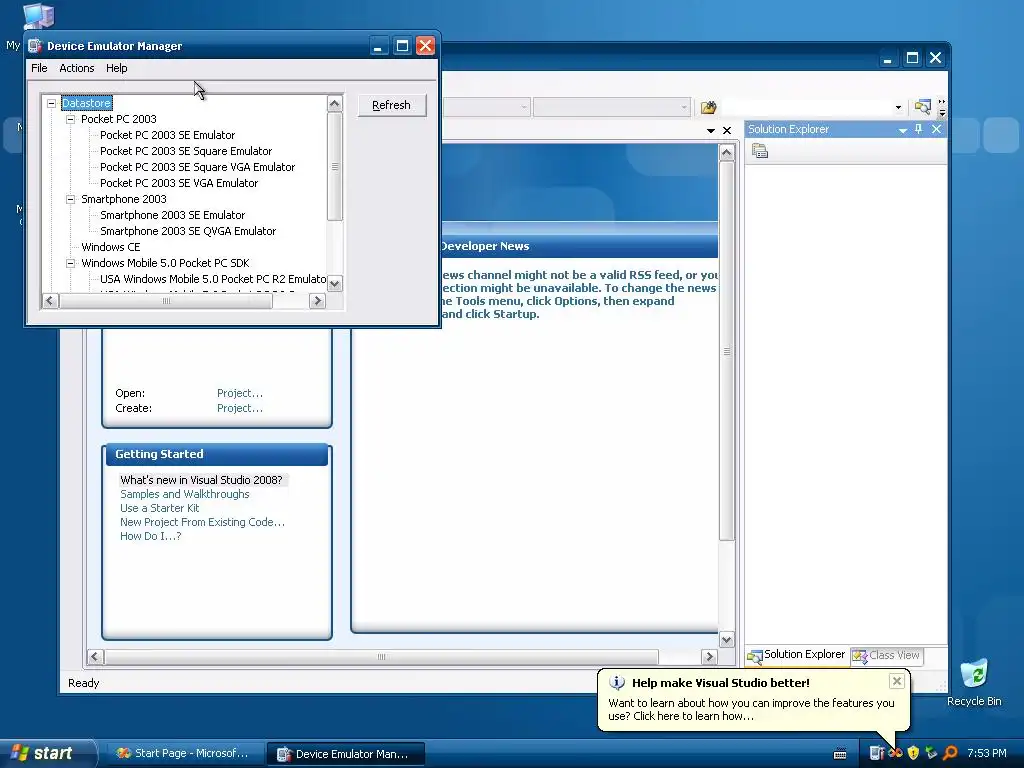Open What's new in Visual Studio 2008?
This screenshot has height=768, width=1024.
click(201, 480)
